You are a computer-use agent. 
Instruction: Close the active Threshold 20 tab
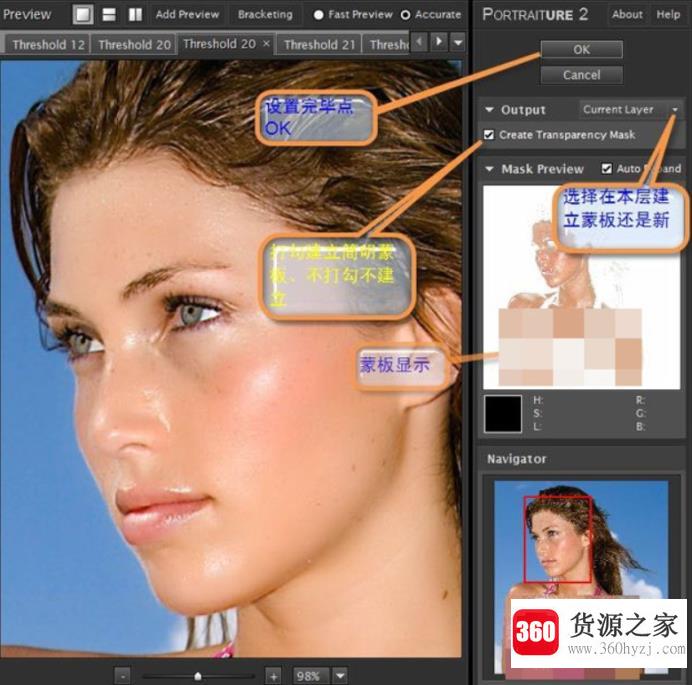(266, 43)
